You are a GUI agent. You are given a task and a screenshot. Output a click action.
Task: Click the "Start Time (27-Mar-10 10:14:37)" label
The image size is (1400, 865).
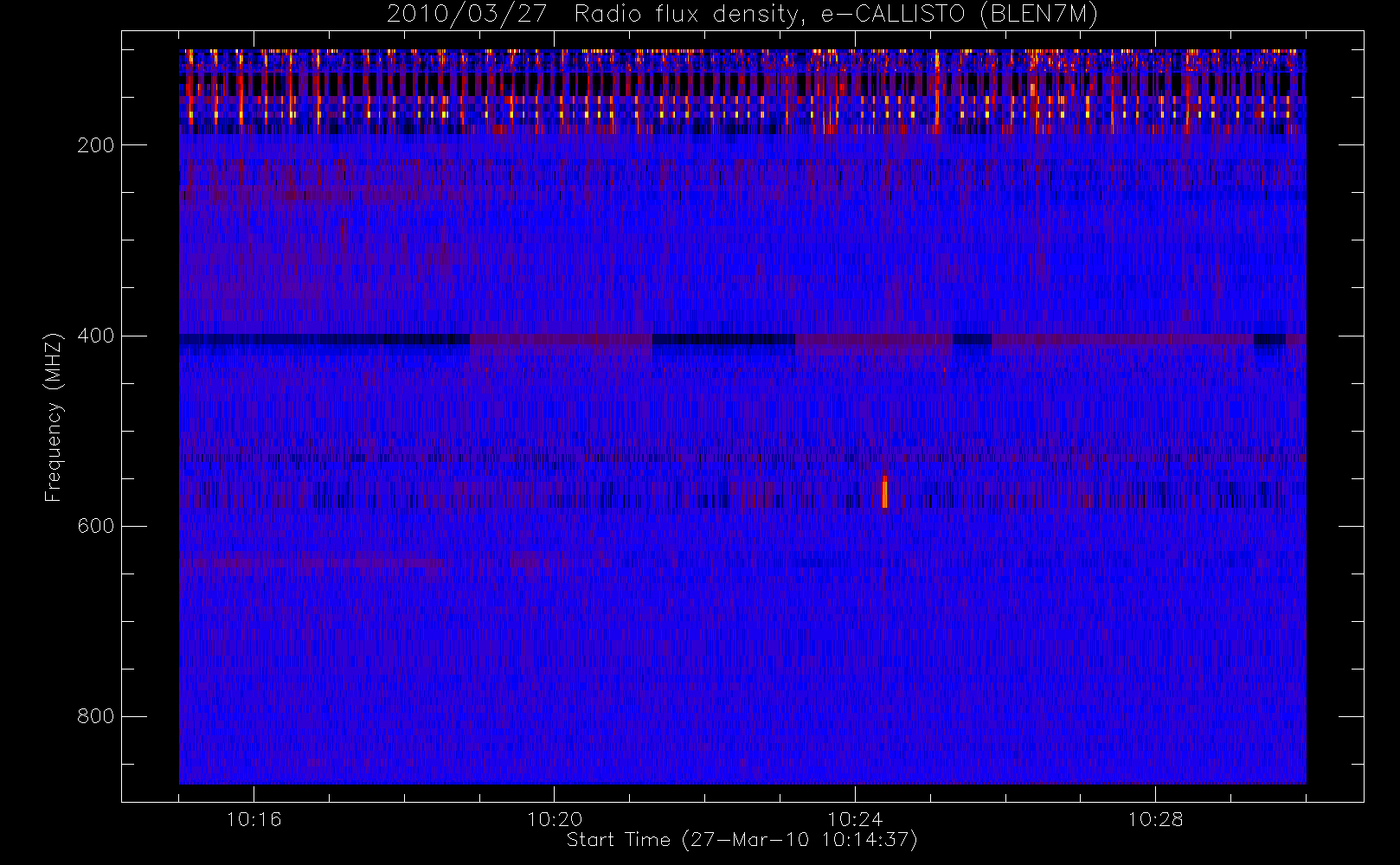coord(742,840)
